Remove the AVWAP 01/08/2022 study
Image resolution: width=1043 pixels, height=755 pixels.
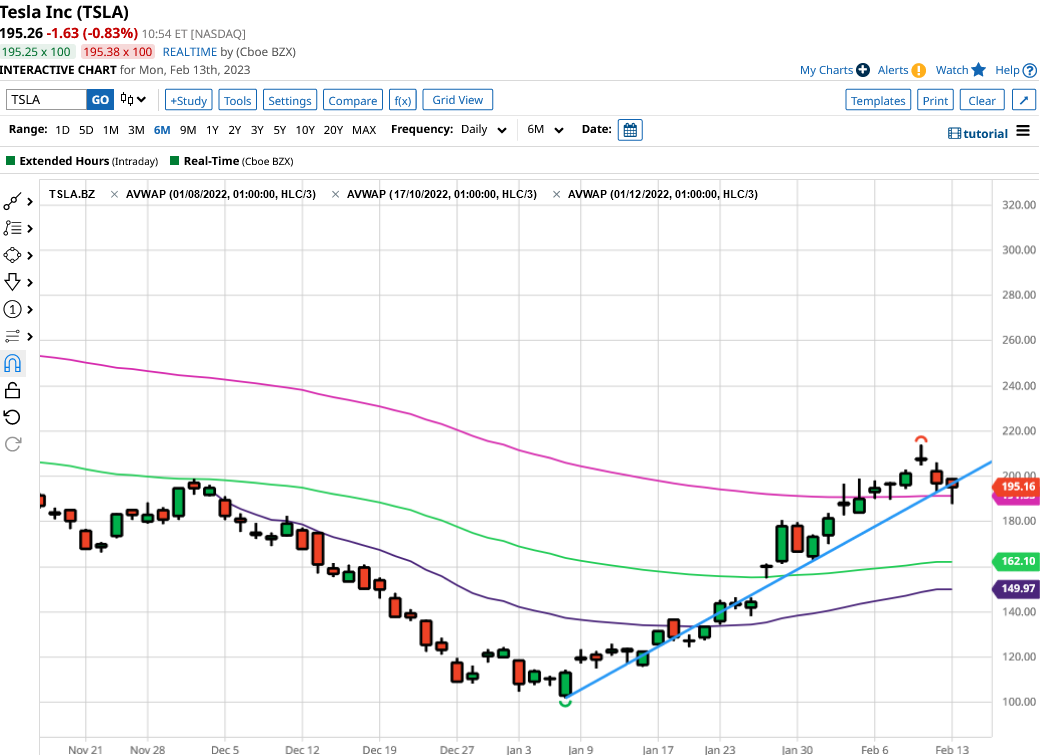114,194
